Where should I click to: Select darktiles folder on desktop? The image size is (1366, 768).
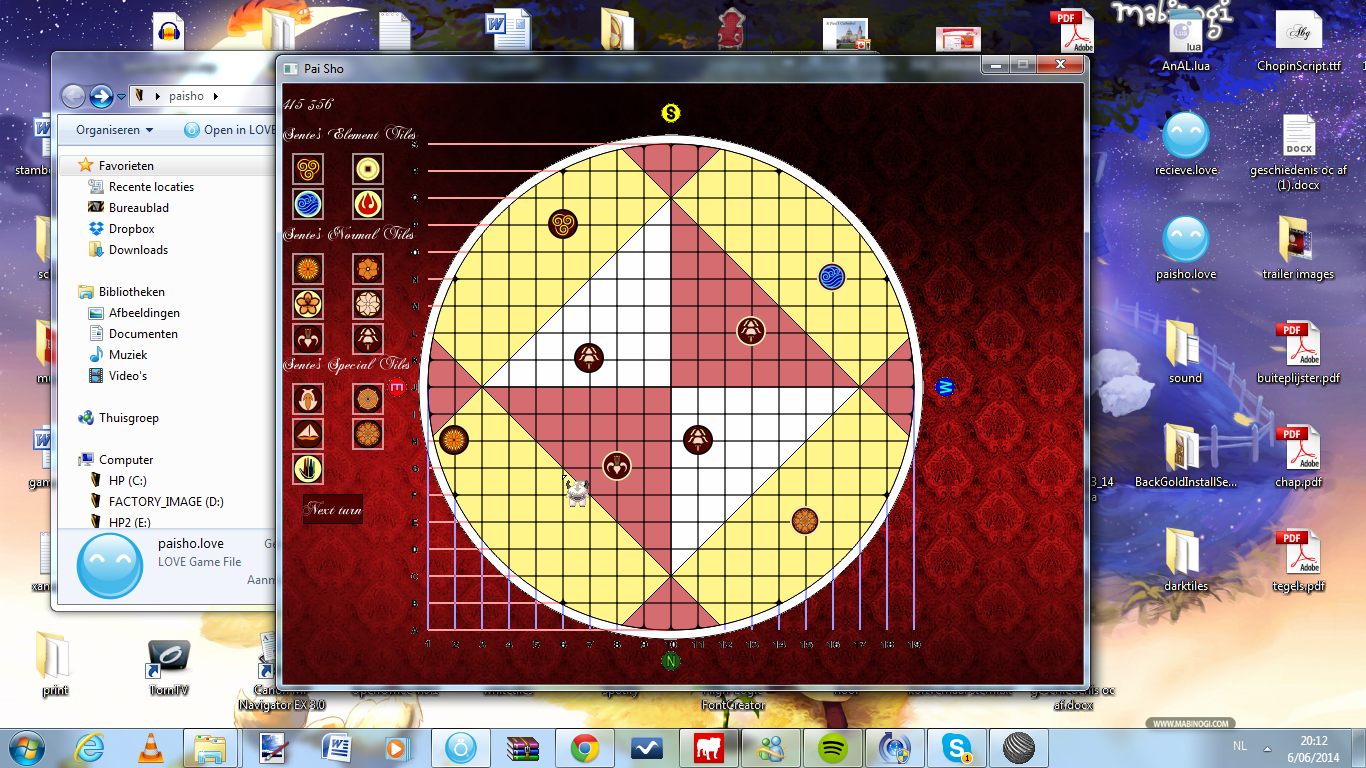pyautogui.click(x=1186, y=560)
